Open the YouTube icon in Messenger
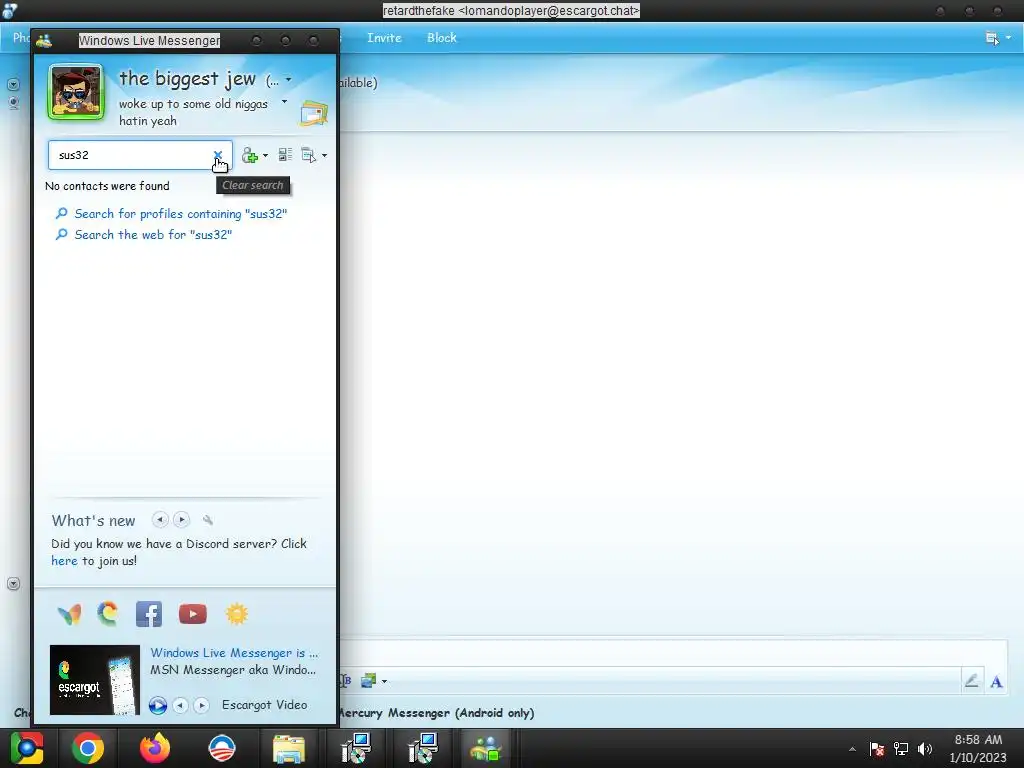 pos(193,614)
